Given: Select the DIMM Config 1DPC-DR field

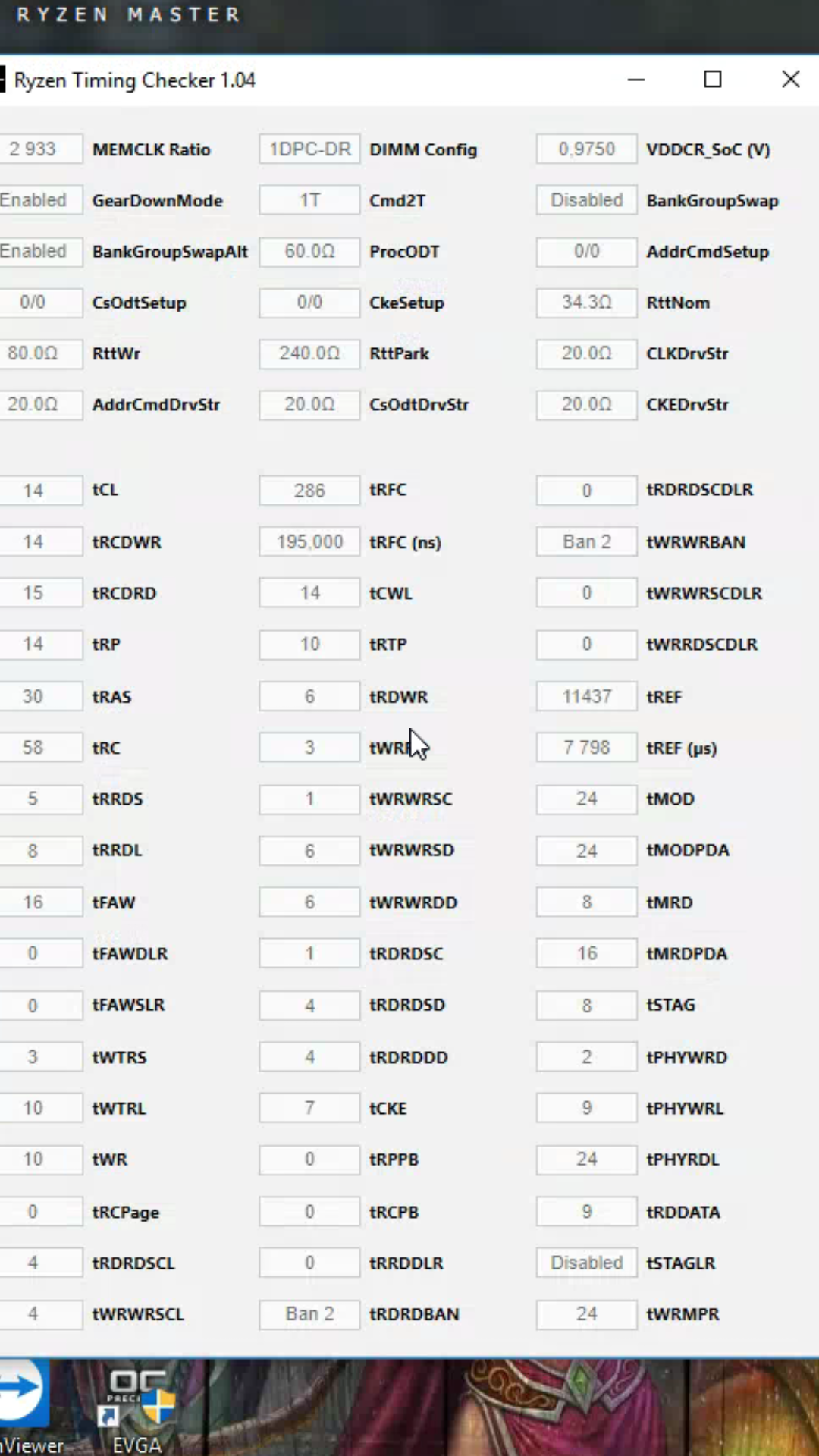Looking at the screenshot, I should 309,149.
